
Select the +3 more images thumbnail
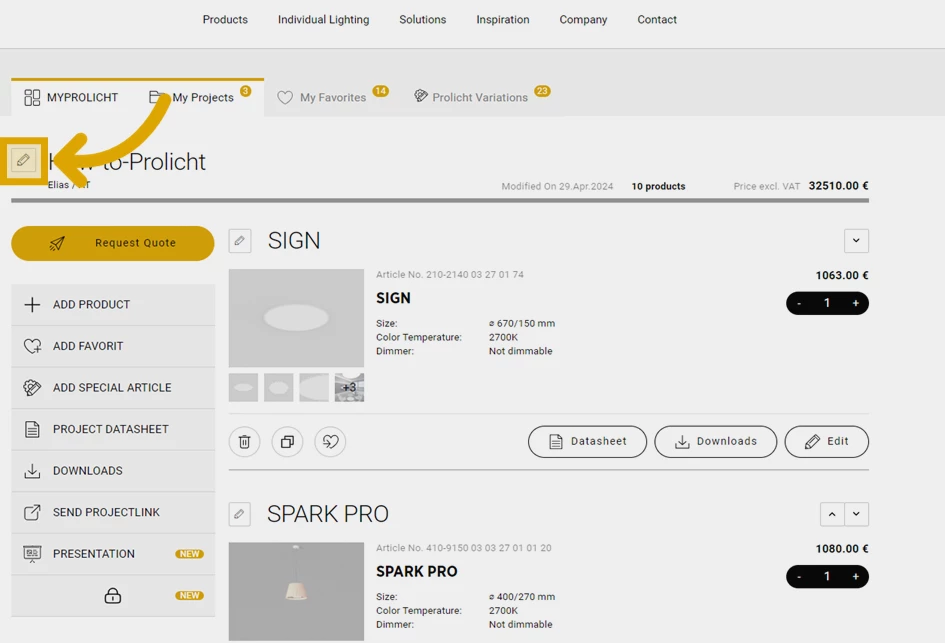pyautogui.click(x=349, y=388)
